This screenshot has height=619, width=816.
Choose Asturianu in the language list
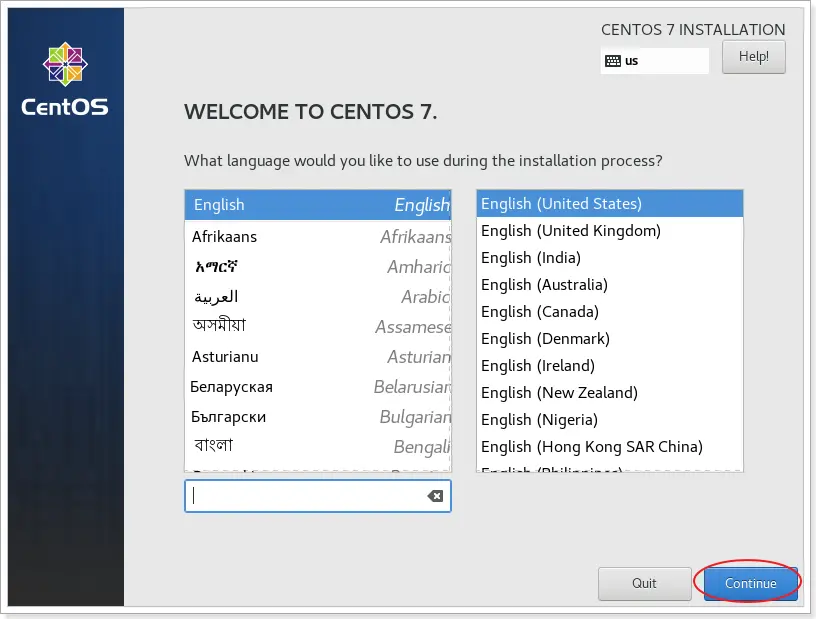318,357
